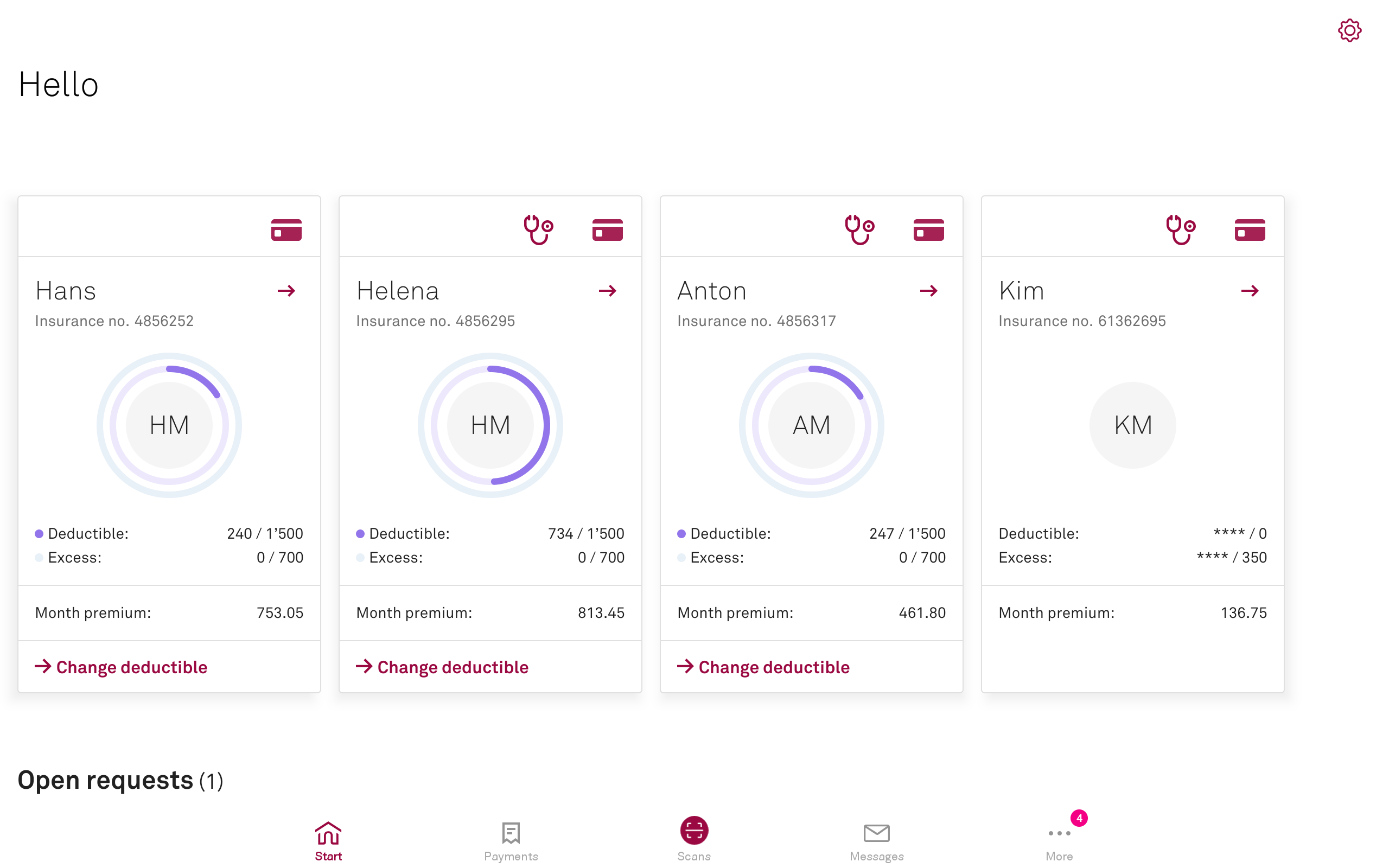Click Anton's stethoscope icon

[x=859, y=229]
